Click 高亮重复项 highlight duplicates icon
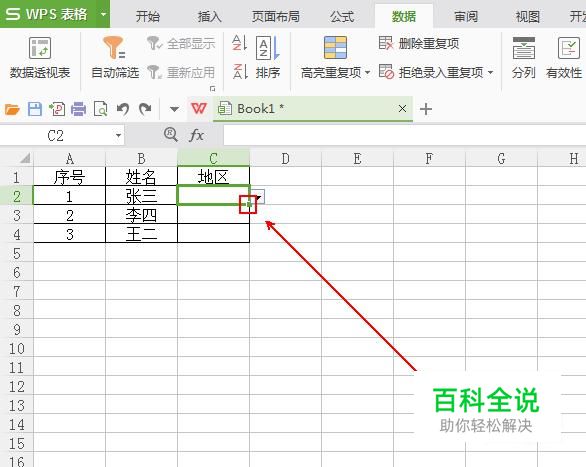The height and width of the screenshot is (467, 586). [x=335, y=47]
